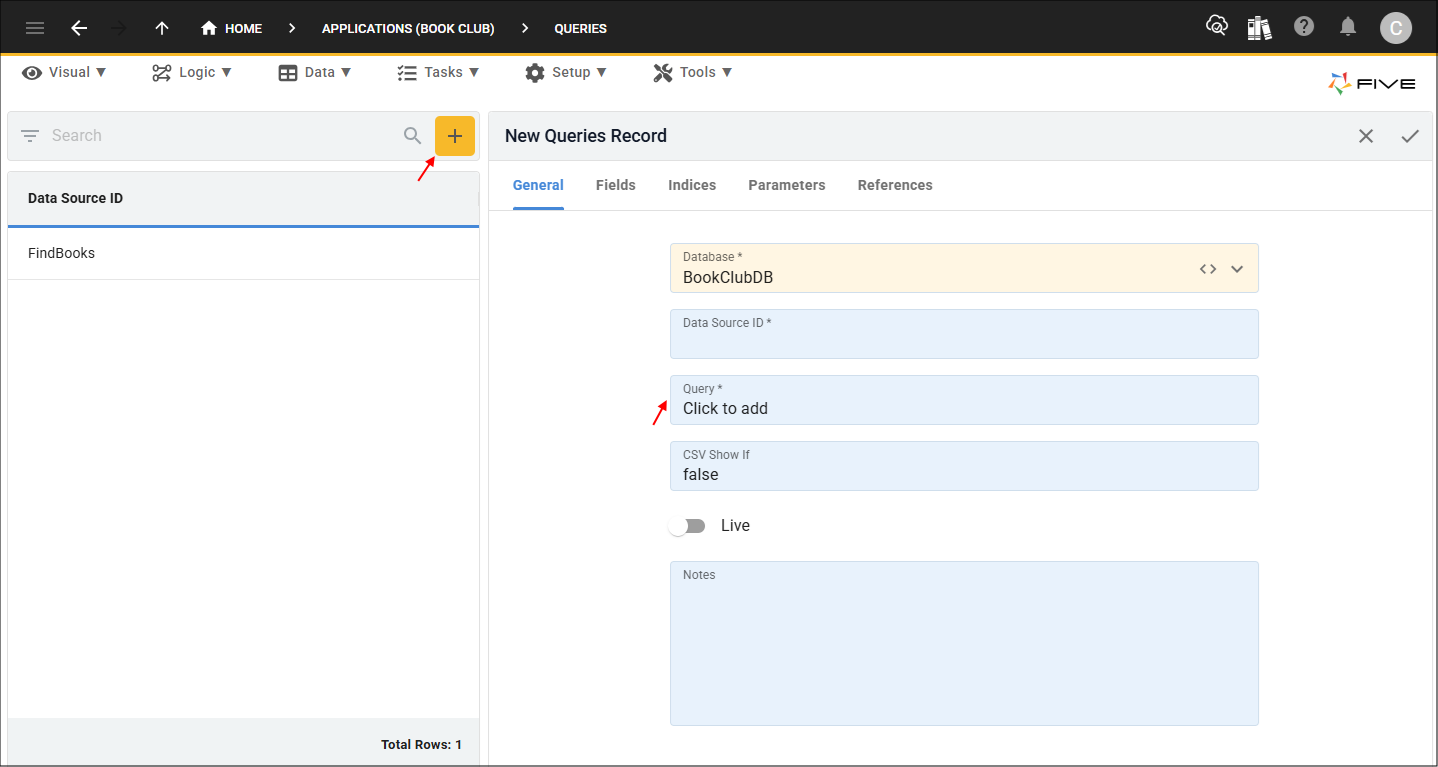Open Applications (Book Club) breadcrumb
Screen dimensions: 1438x767
(x=408, y=28)
